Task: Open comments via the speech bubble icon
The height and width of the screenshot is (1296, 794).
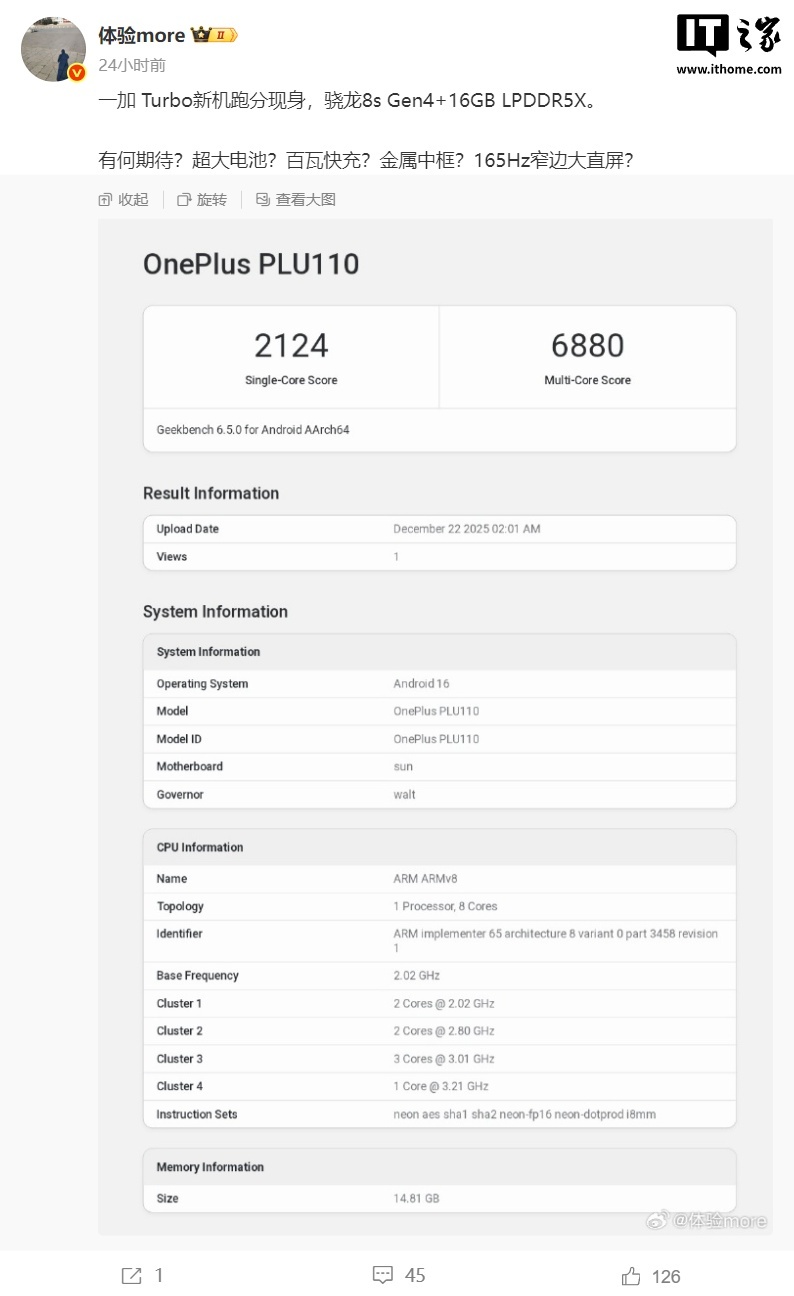Action: coord(383,1275)
